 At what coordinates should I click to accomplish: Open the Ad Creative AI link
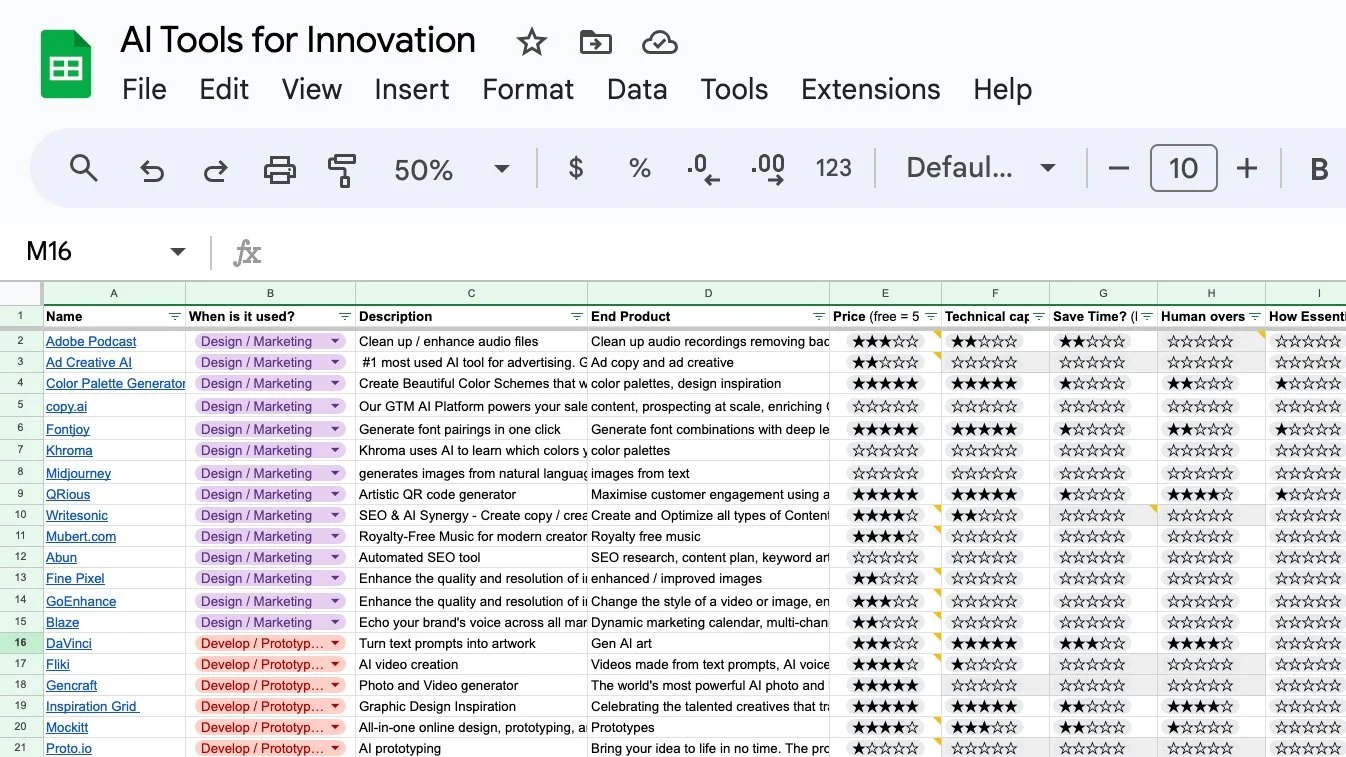(89, 362)
